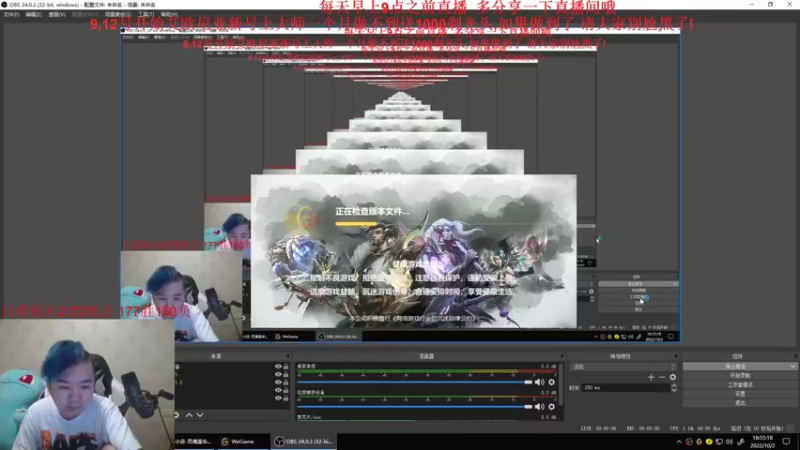Open the 帮助(H) menu

point(169,15)
